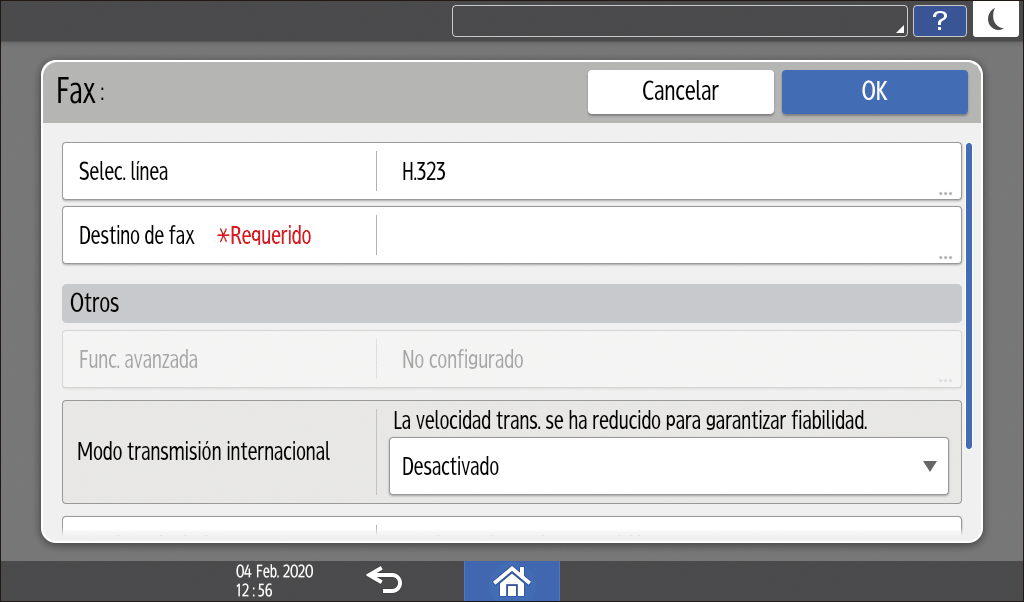
Task: Click the blue vertical scrollbar
Action: [x=968, y=300]
